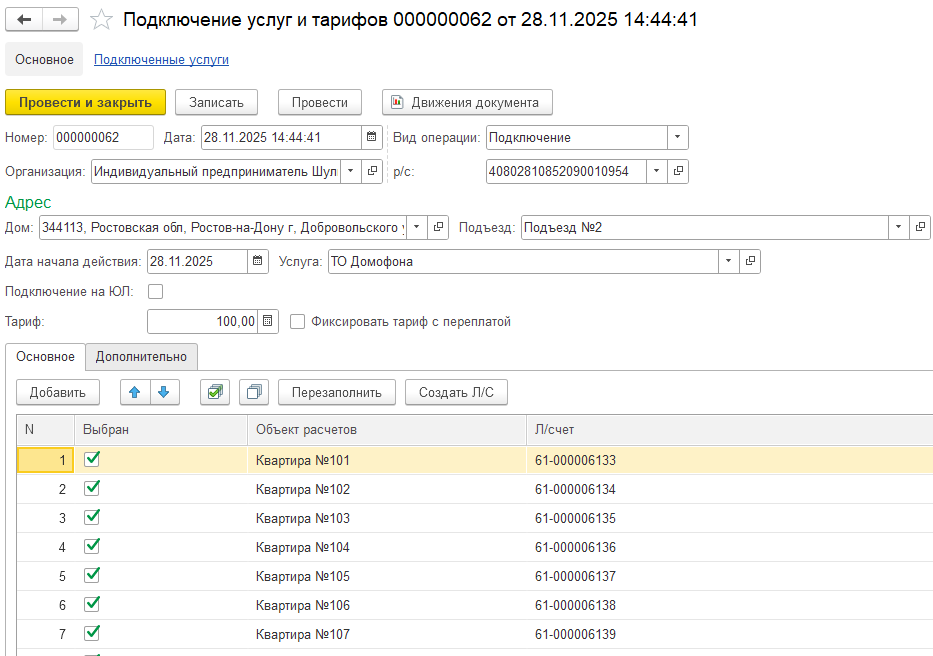Image resolution: width=933 pixels, height=656 pixels.
Task: Uncheck Выбран for Квартира №103
Action: (92, 517)
